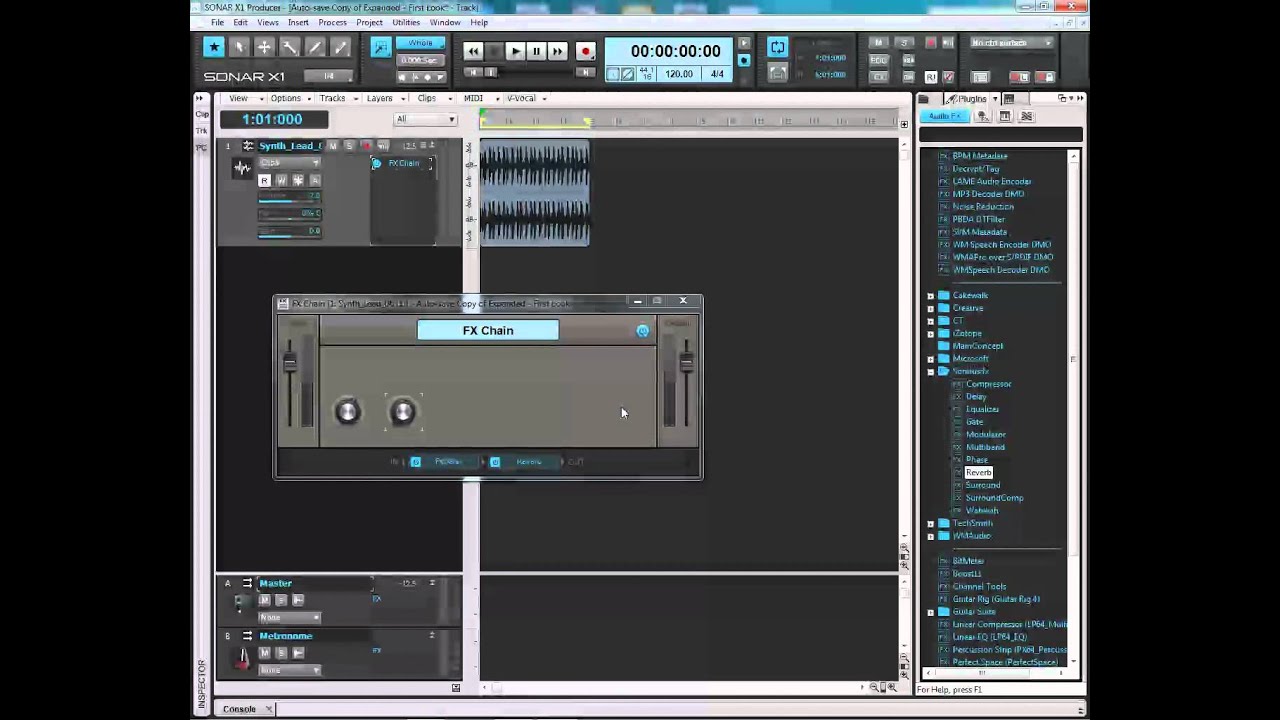Click the first knob in FX Chain

(x=347, y=411)
